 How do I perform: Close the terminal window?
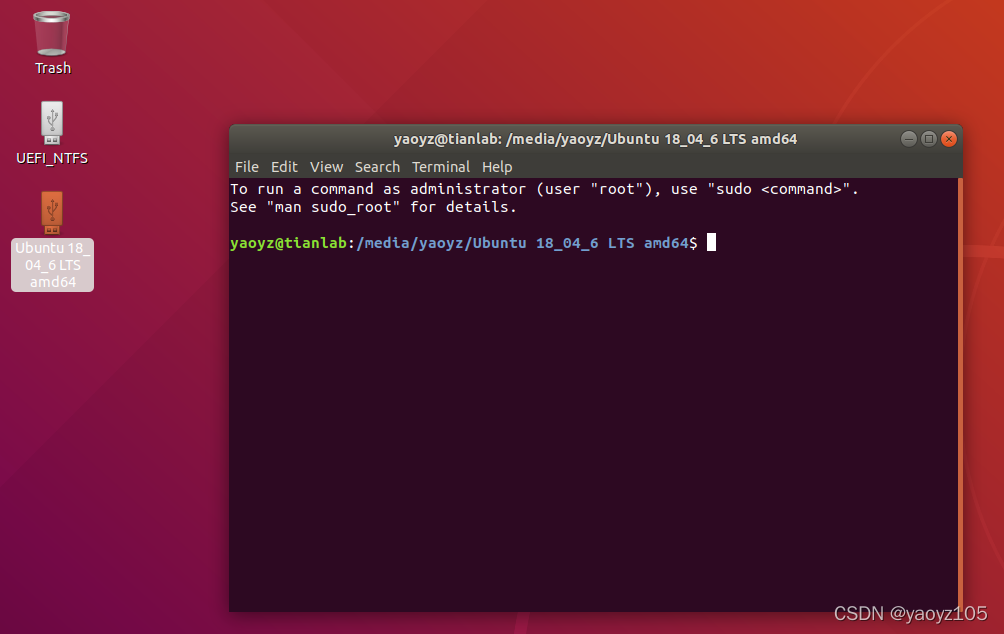coord(949,139)
